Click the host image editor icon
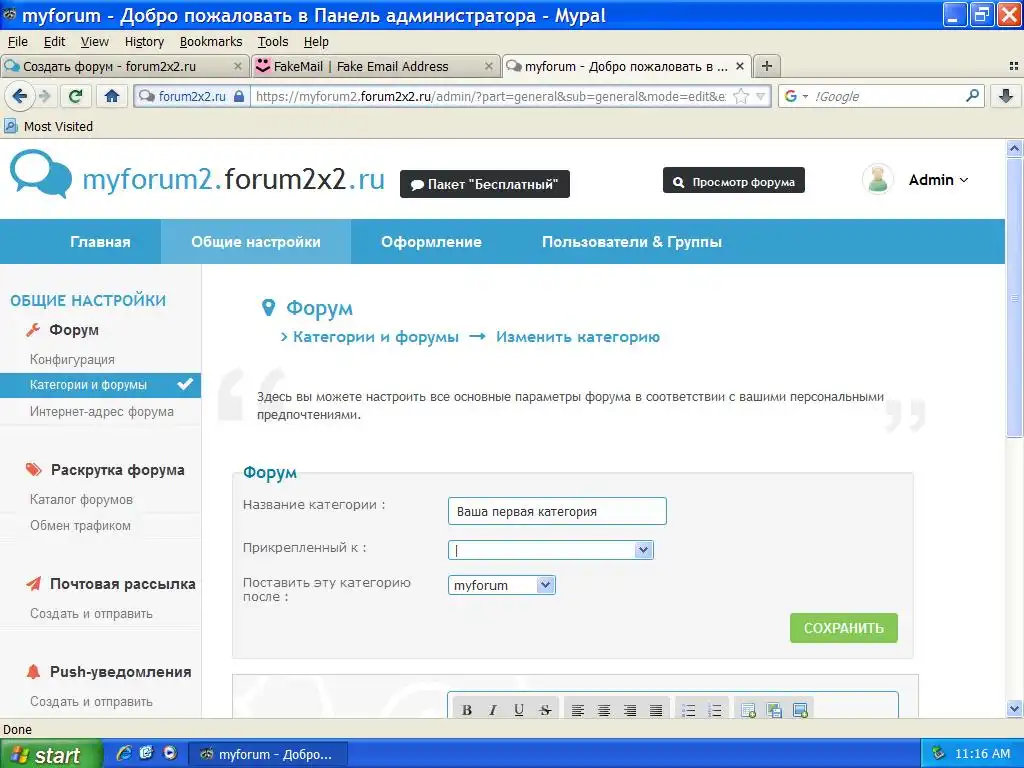Viewport: 1024px width, 768px height. pyautogui.click(x=775, y=710)
